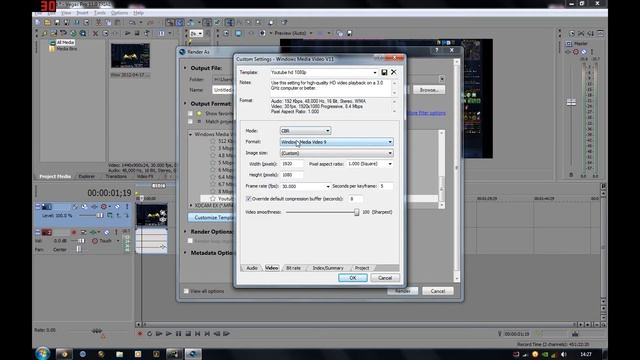Switch to the Project tab

[362, 268]
